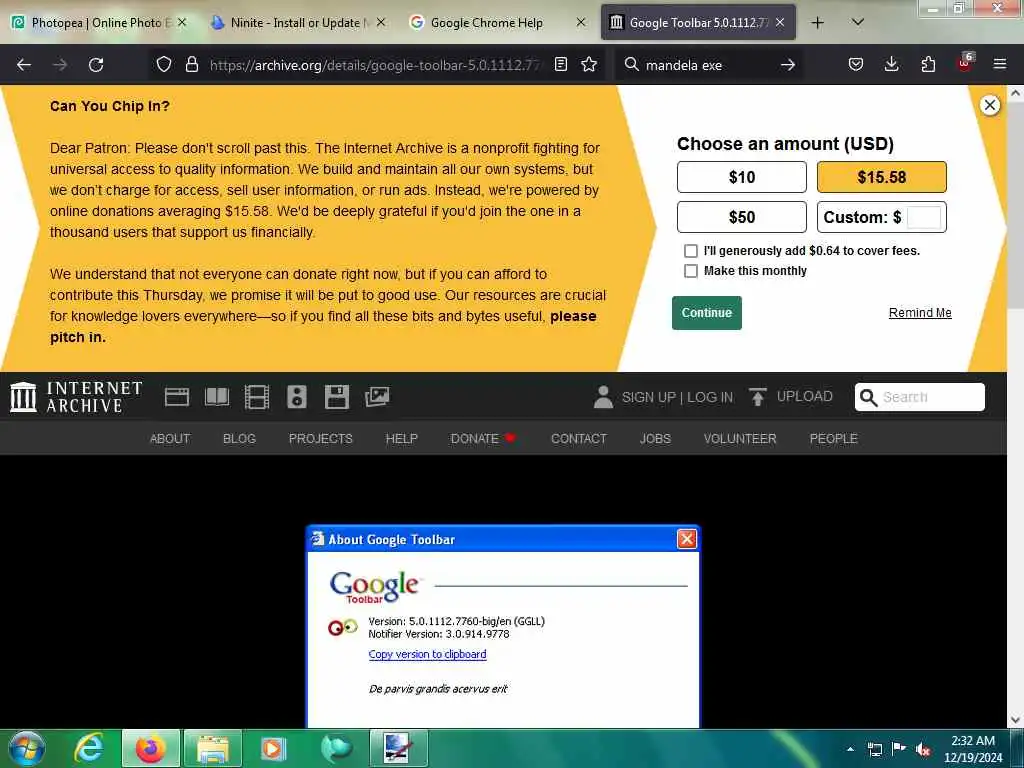Image resolution: width=1024 pixels, height=768 pixels.
Task: Open tracking protection shield icon
Action: click(x=164, y=64)
